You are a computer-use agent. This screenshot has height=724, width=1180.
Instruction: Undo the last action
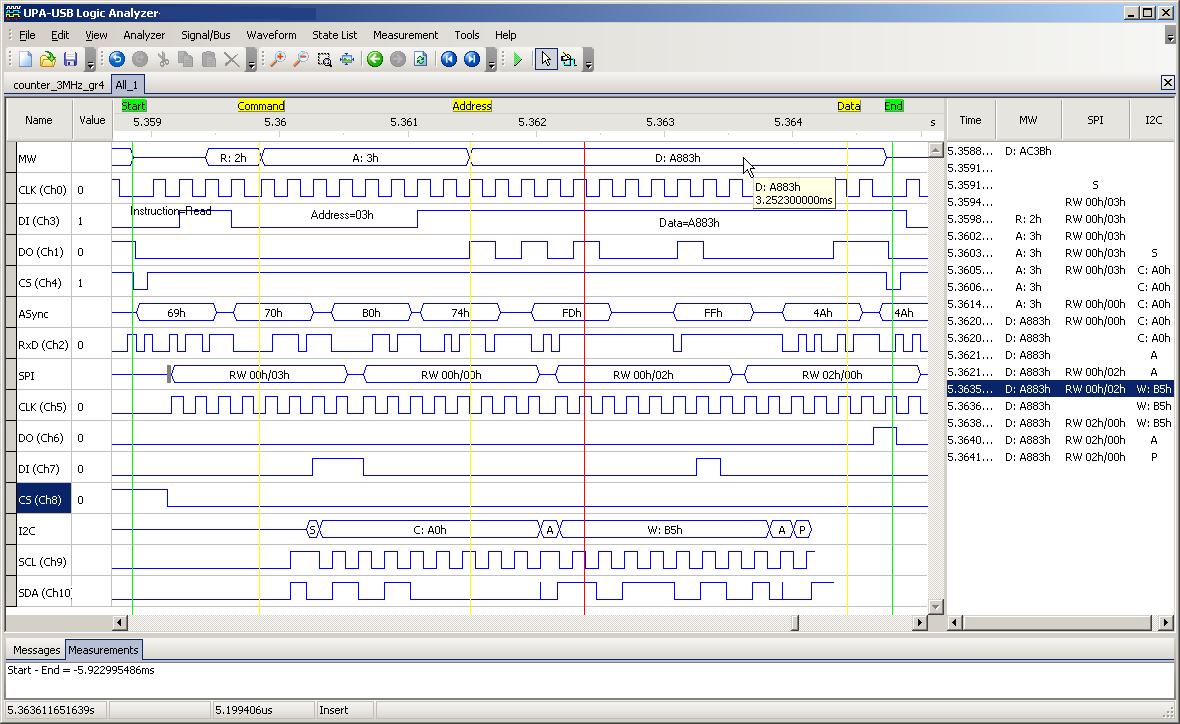[x=117, y=59]
